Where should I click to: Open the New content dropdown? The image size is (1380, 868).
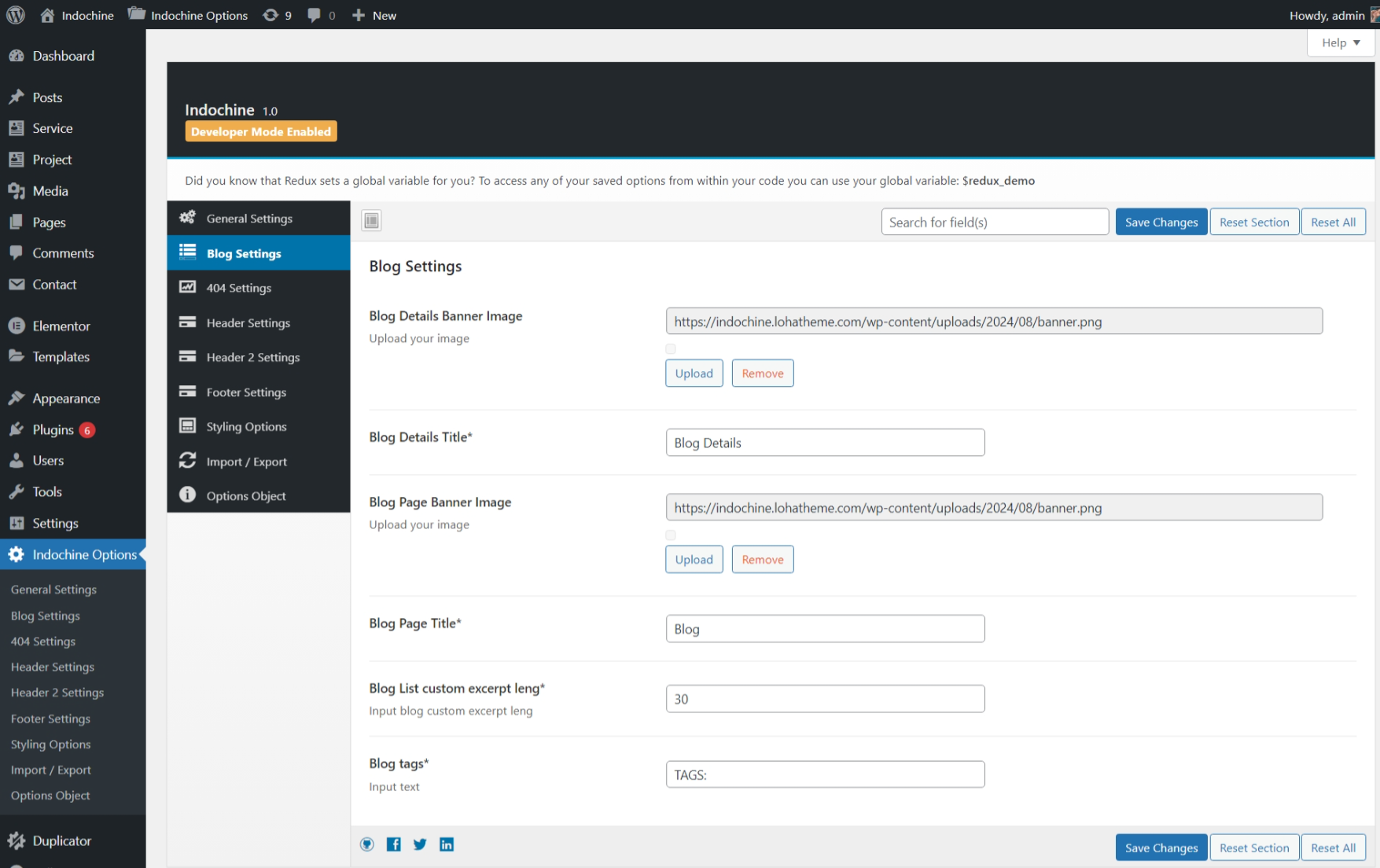click(x=374, y=15)
